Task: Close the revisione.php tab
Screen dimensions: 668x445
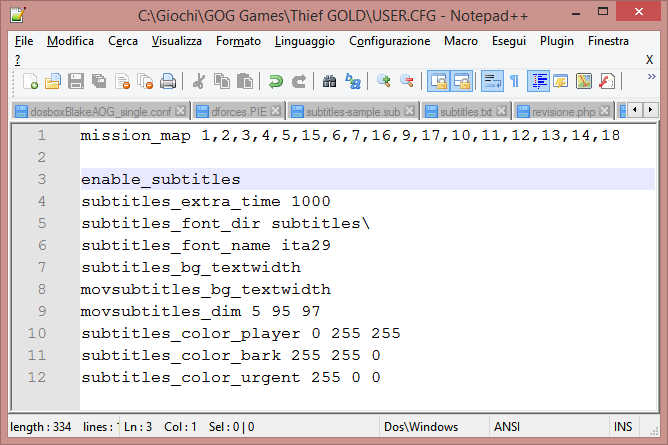Action: (605, 111)
